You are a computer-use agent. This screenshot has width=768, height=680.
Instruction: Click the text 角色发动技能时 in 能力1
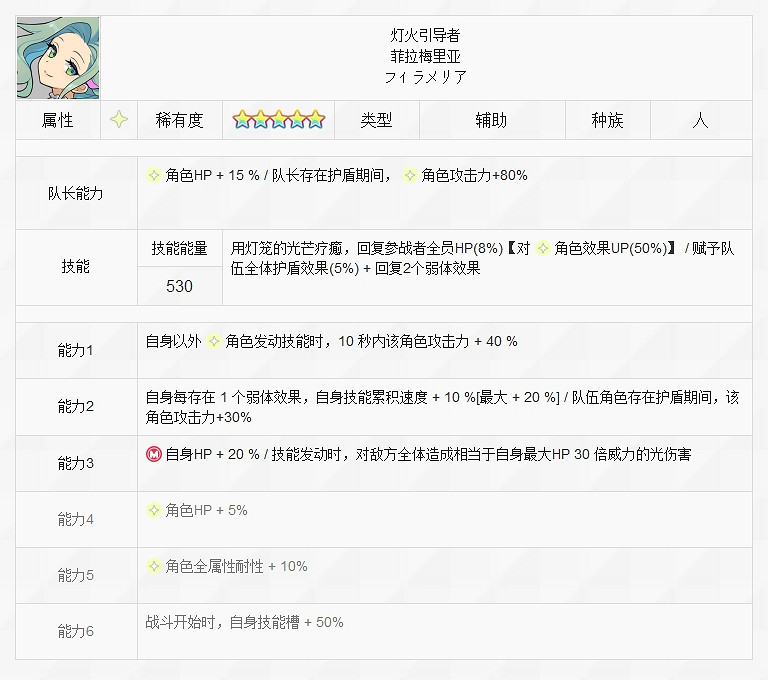coord(274,341)
